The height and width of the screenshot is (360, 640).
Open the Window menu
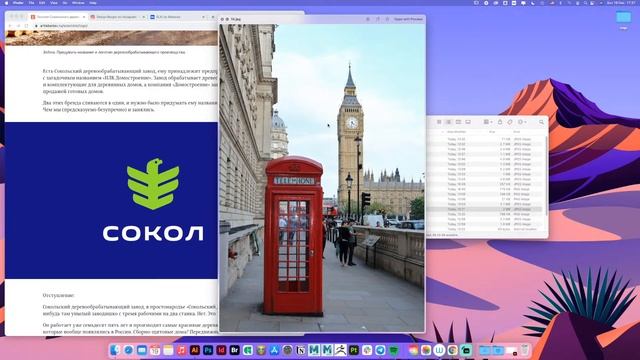[x=78, y=3]
